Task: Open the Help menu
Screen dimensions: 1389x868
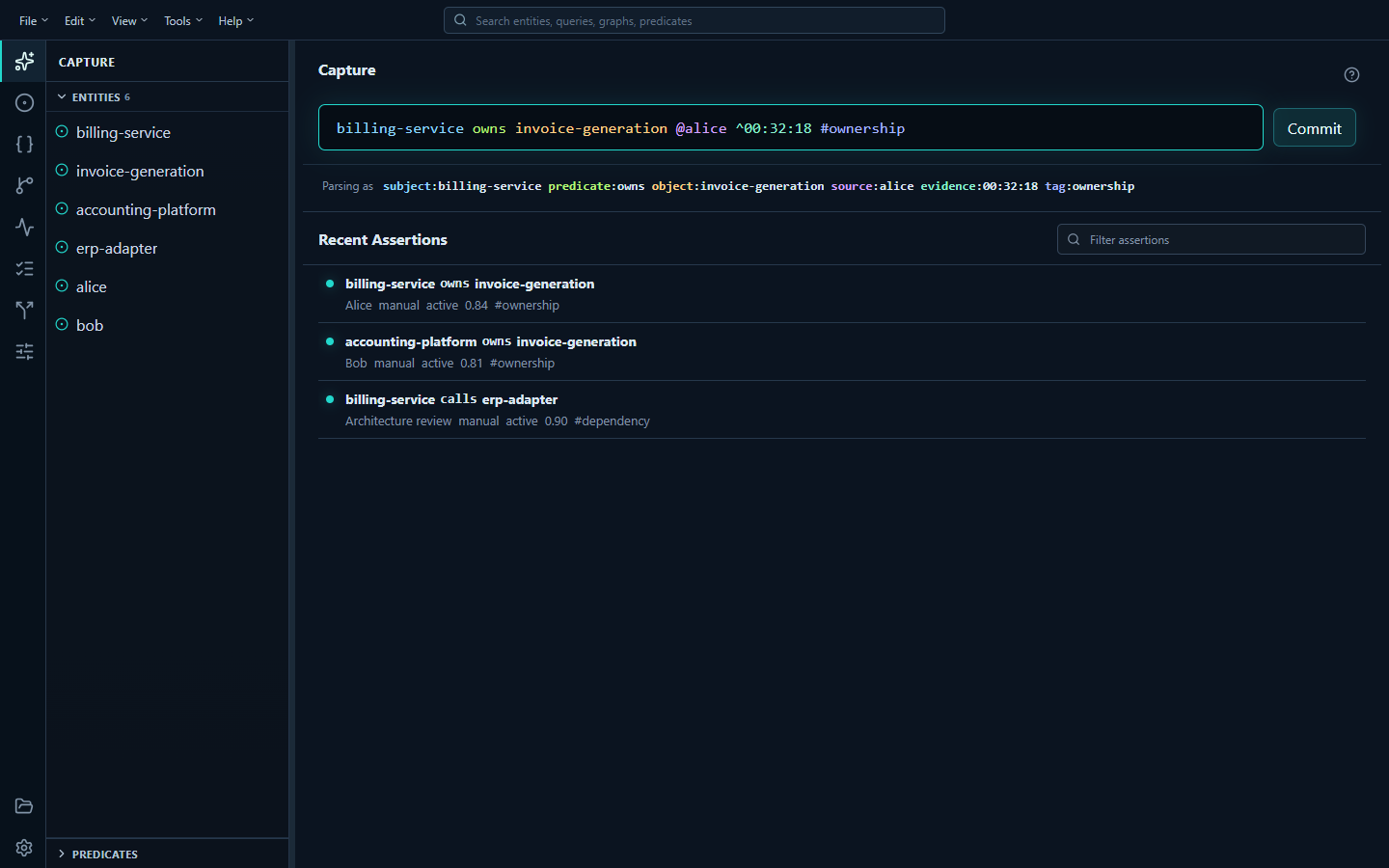Action: coord(236,20)
